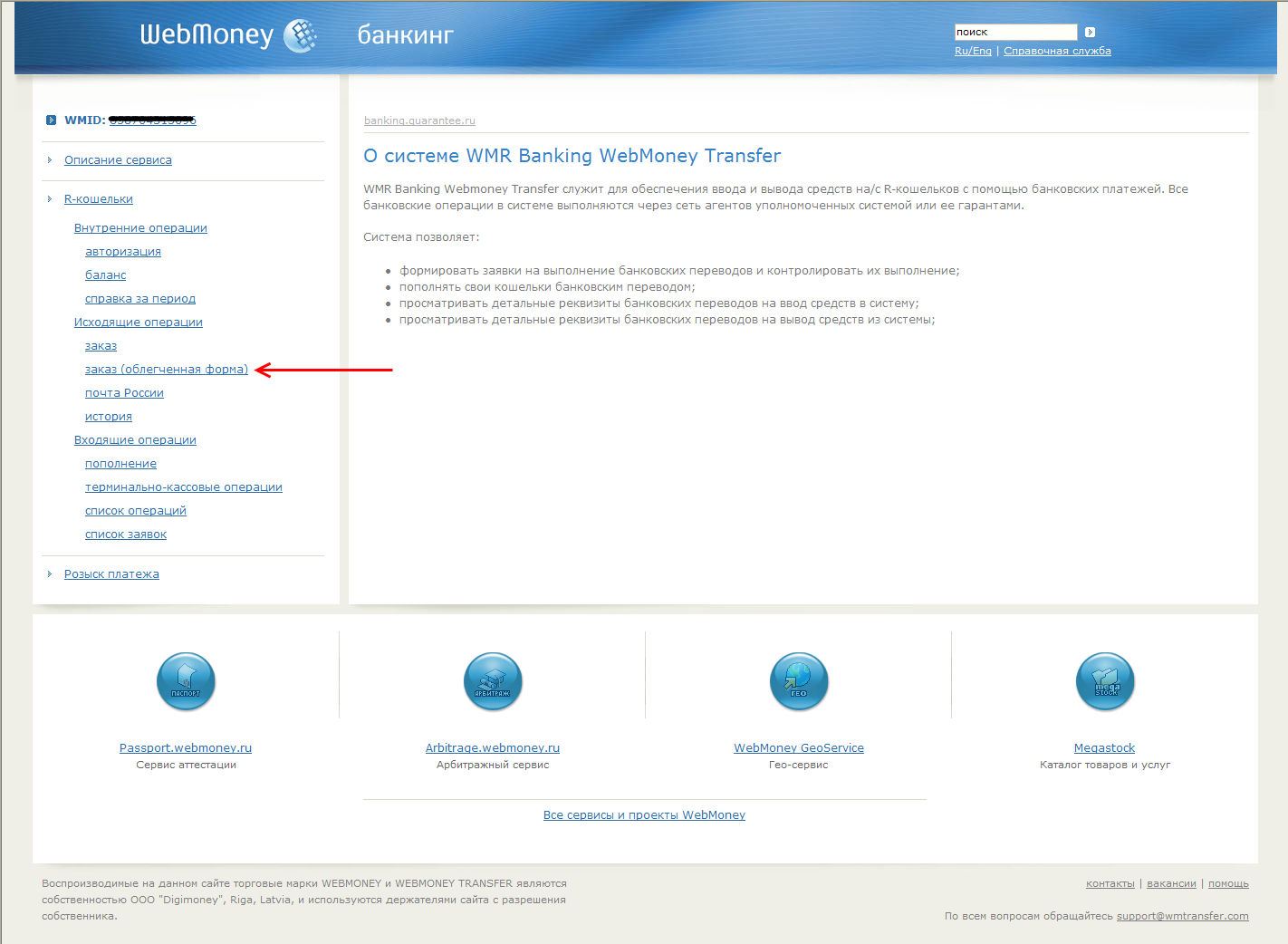Open the Arbitrage service round icon
The height and width of the screenshot is (944, 1288).
(x=493, y=682)
